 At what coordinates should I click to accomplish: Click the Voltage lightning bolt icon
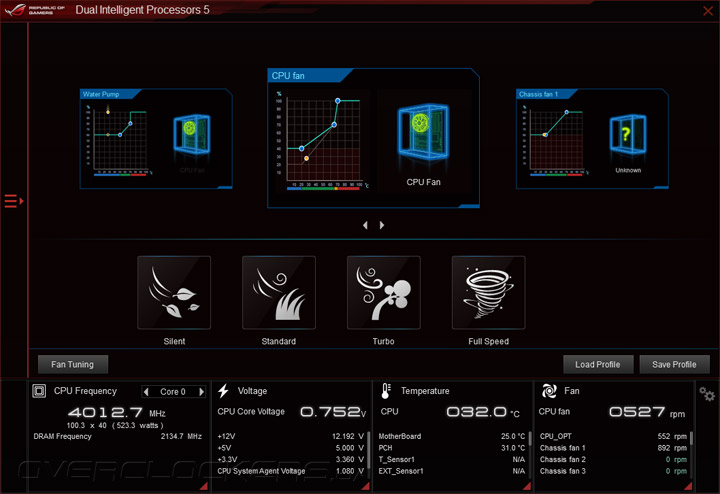[224, 391]
